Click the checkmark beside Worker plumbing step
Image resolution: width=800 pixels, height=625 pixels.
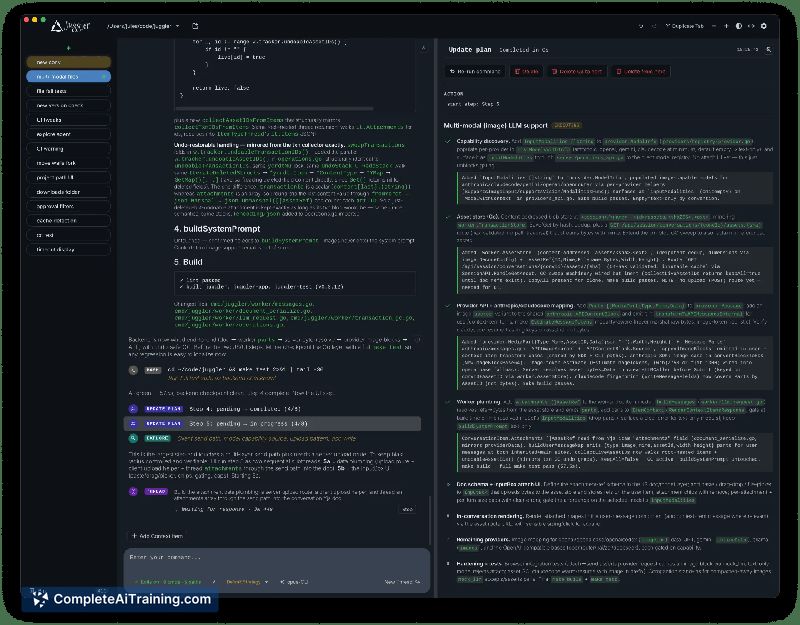pyautogui.click(x=448, y=402)
